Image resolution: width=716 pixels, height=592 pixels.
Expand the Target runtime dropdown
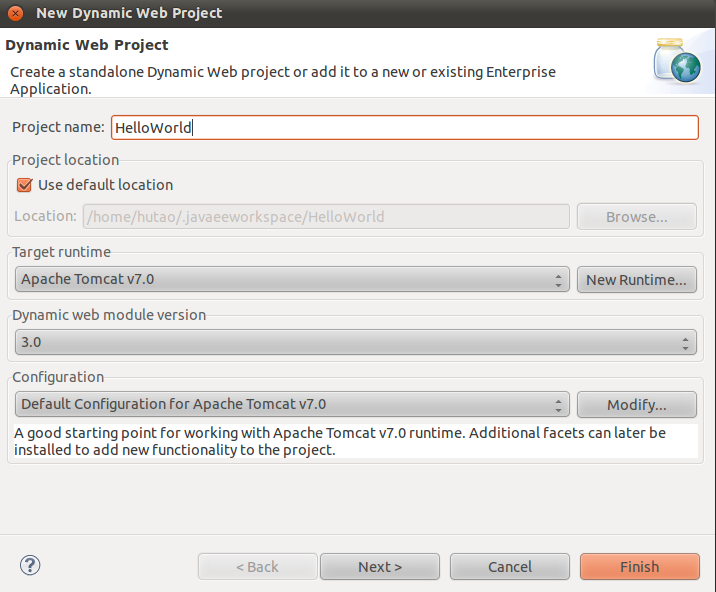tap(293, 280)
